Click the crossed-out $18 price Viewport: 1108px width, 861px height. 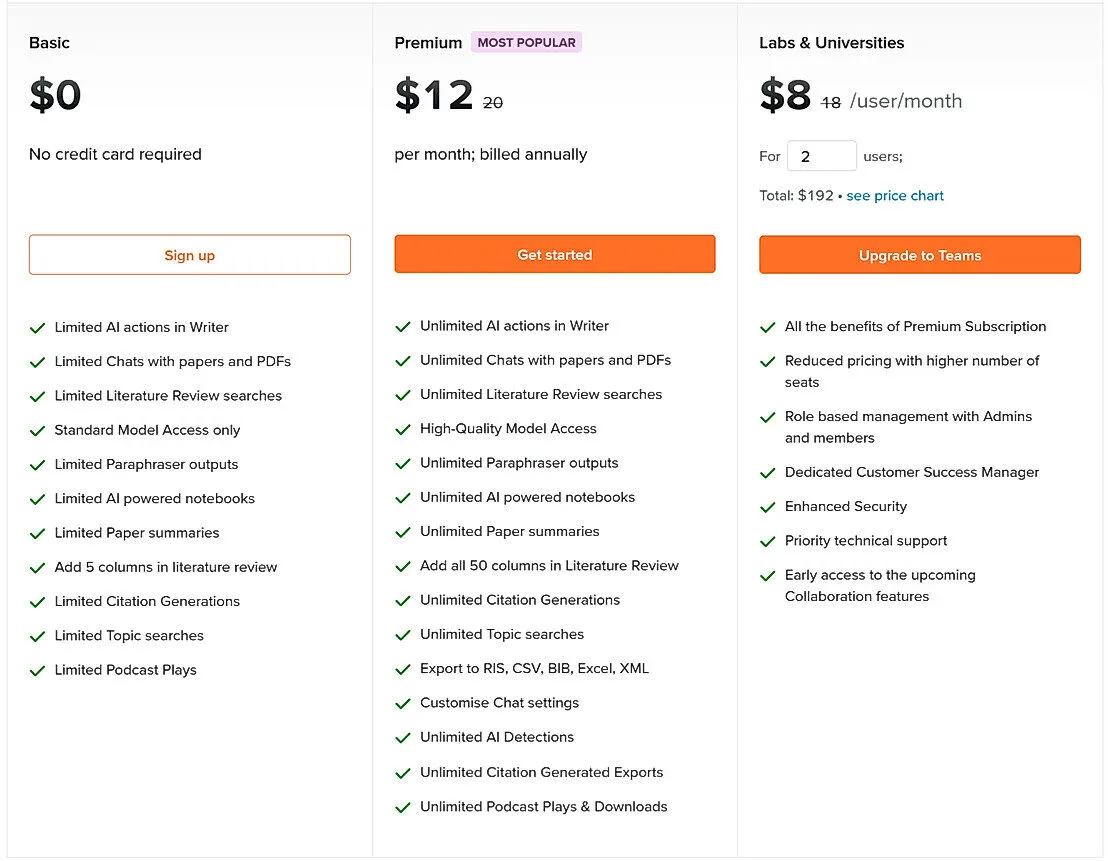[829, 101]
